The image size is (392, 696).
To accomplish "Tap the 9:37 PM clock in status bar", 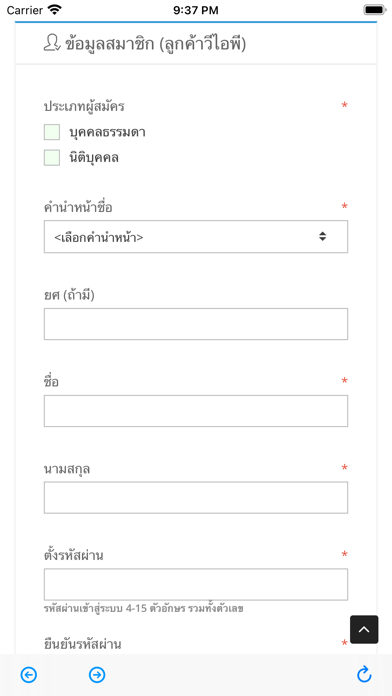I will pos(196,10).
